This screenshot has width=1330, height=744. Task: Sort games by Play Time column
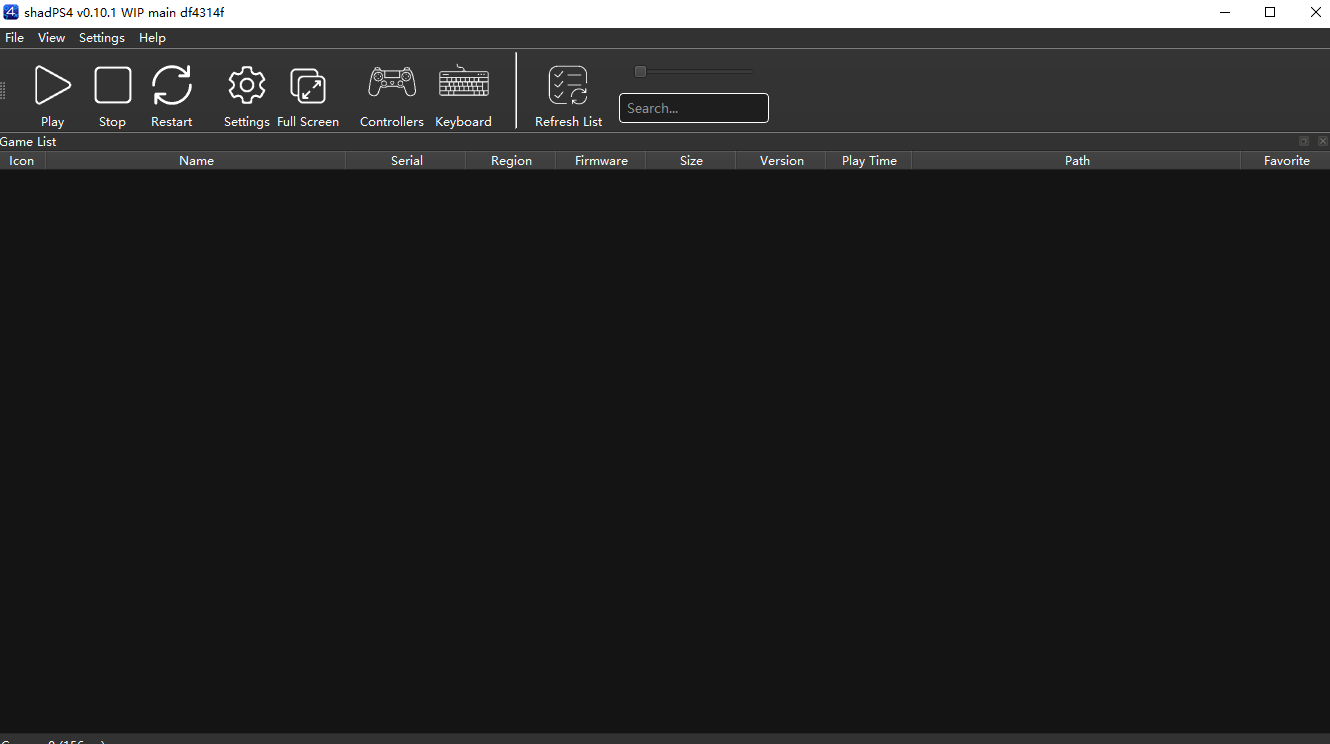pyautogui.click(x=868, y=161)
